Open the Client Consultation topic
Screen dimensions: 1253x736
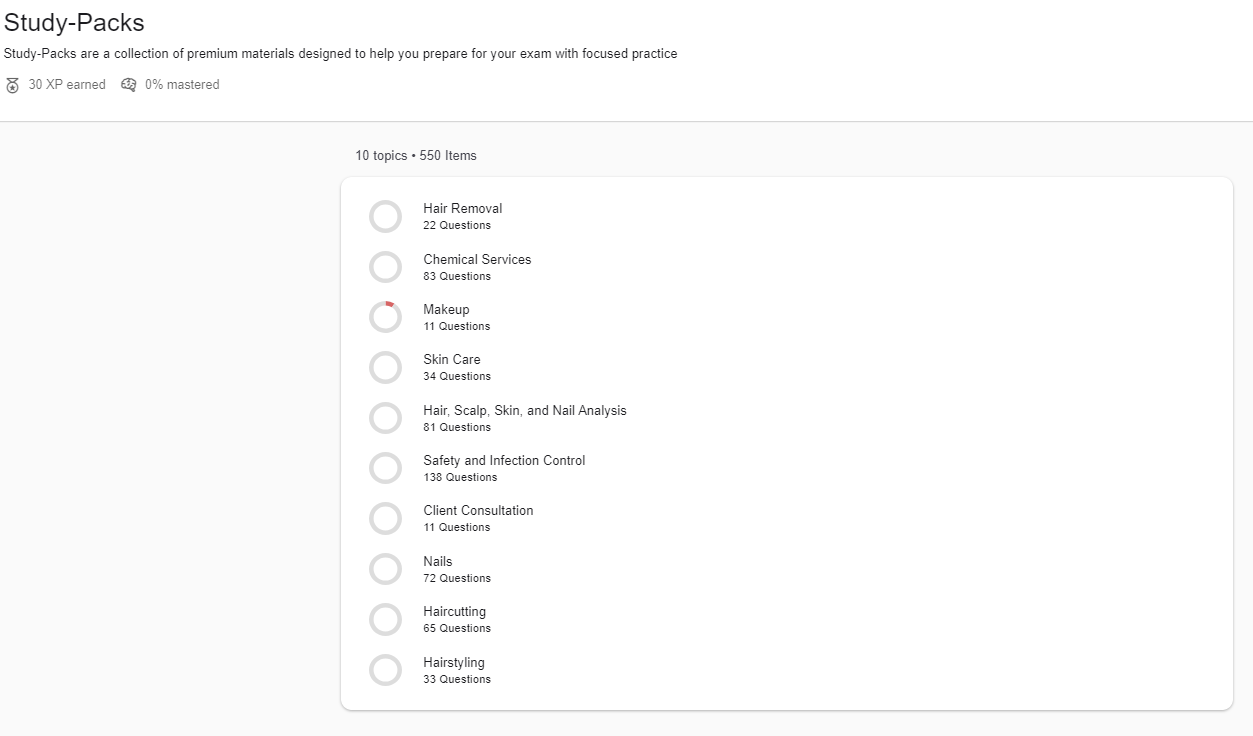478,510
